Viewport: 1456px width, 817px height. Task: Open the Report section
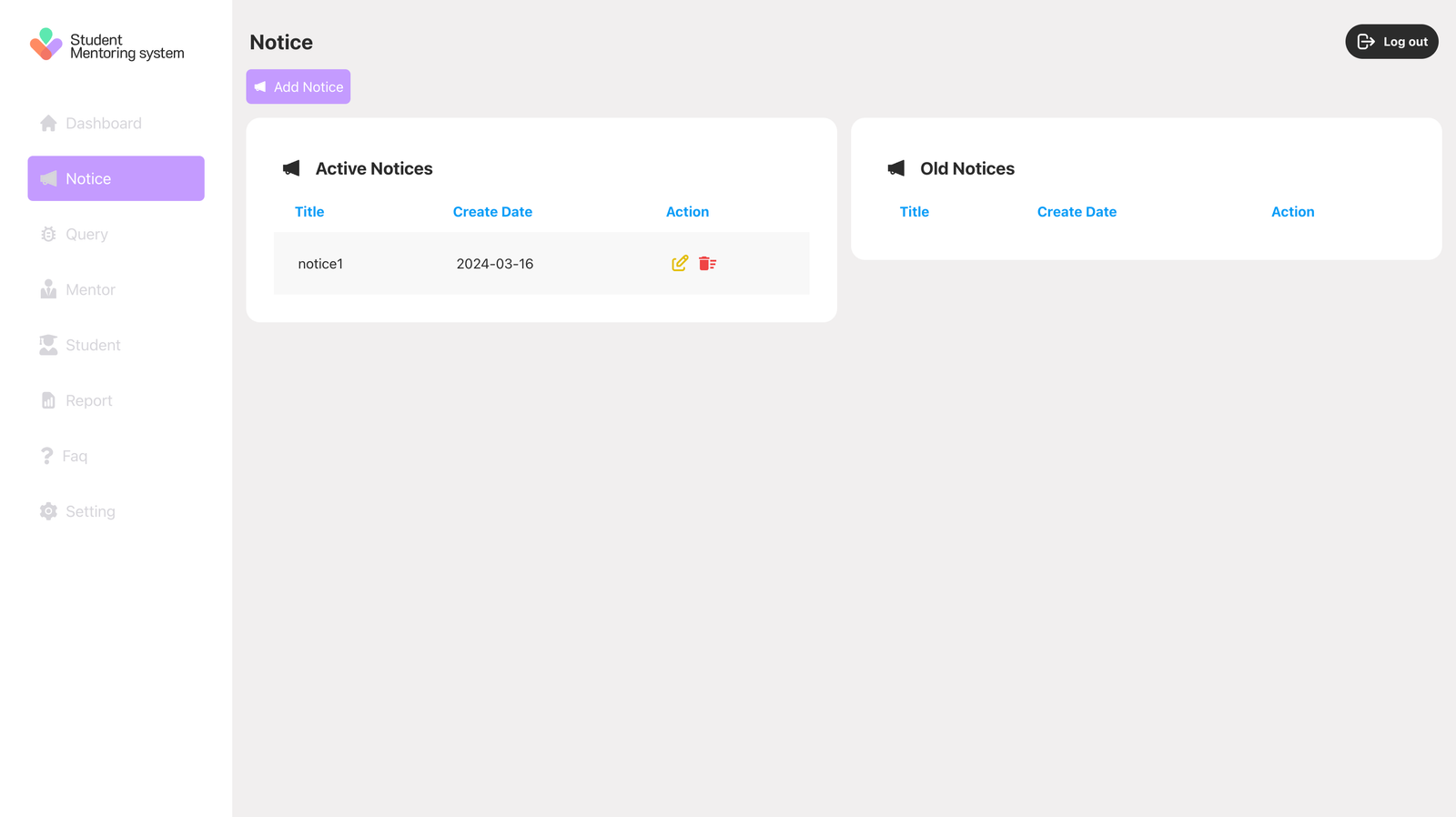click(116, 400)
